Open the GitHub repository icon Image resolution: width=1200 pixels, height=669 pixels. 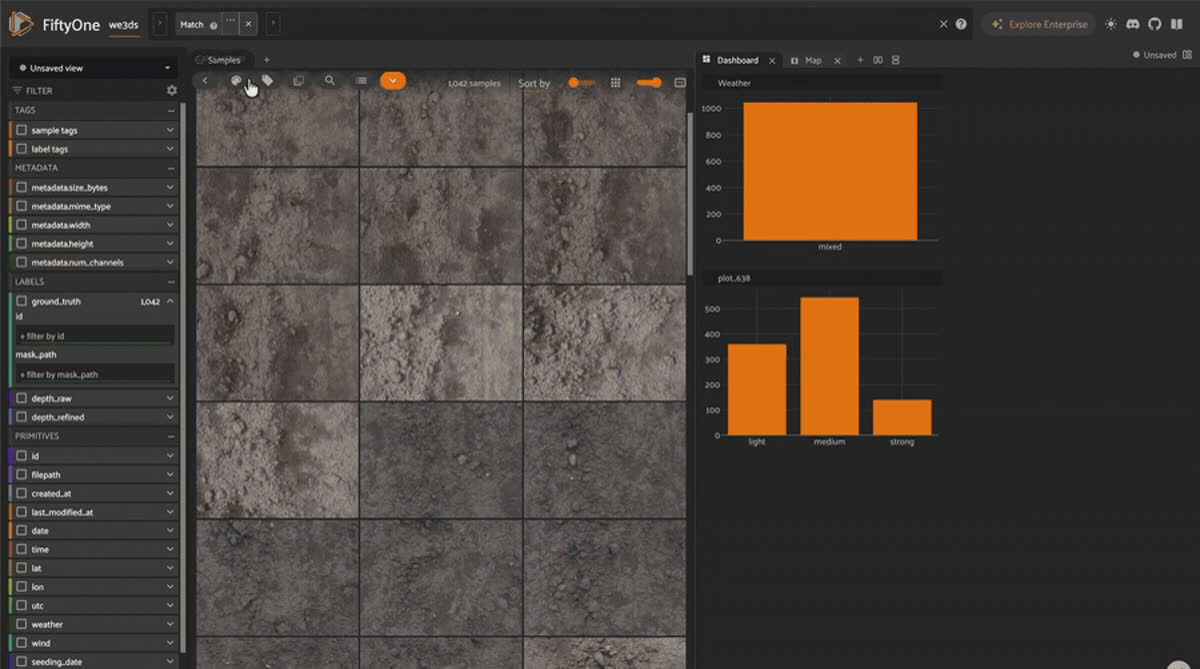tap(1155, 24)
